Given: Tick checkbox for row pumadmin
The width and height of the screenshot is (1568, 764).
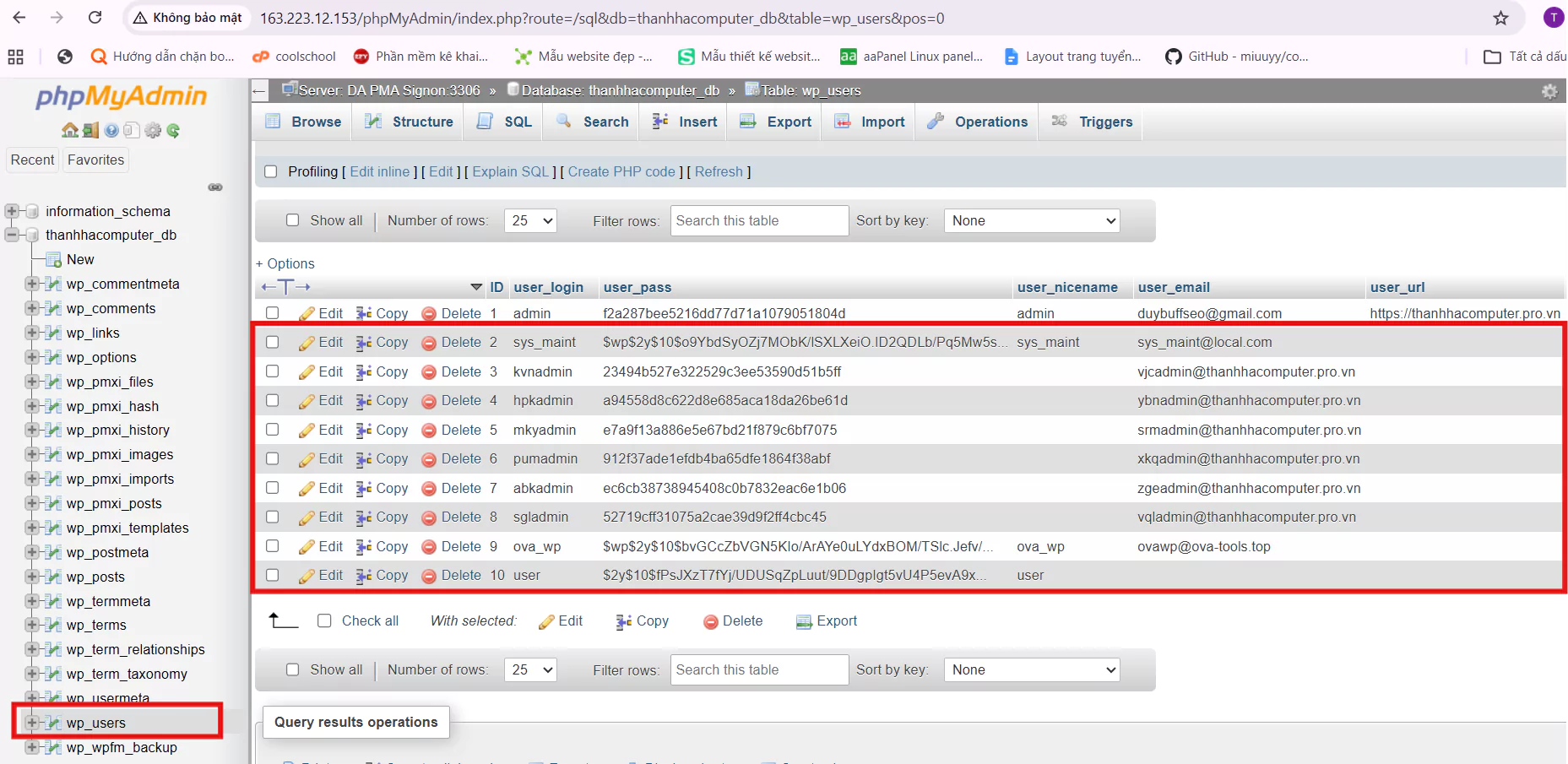Looking at the screenshot, I should (272, 458).
